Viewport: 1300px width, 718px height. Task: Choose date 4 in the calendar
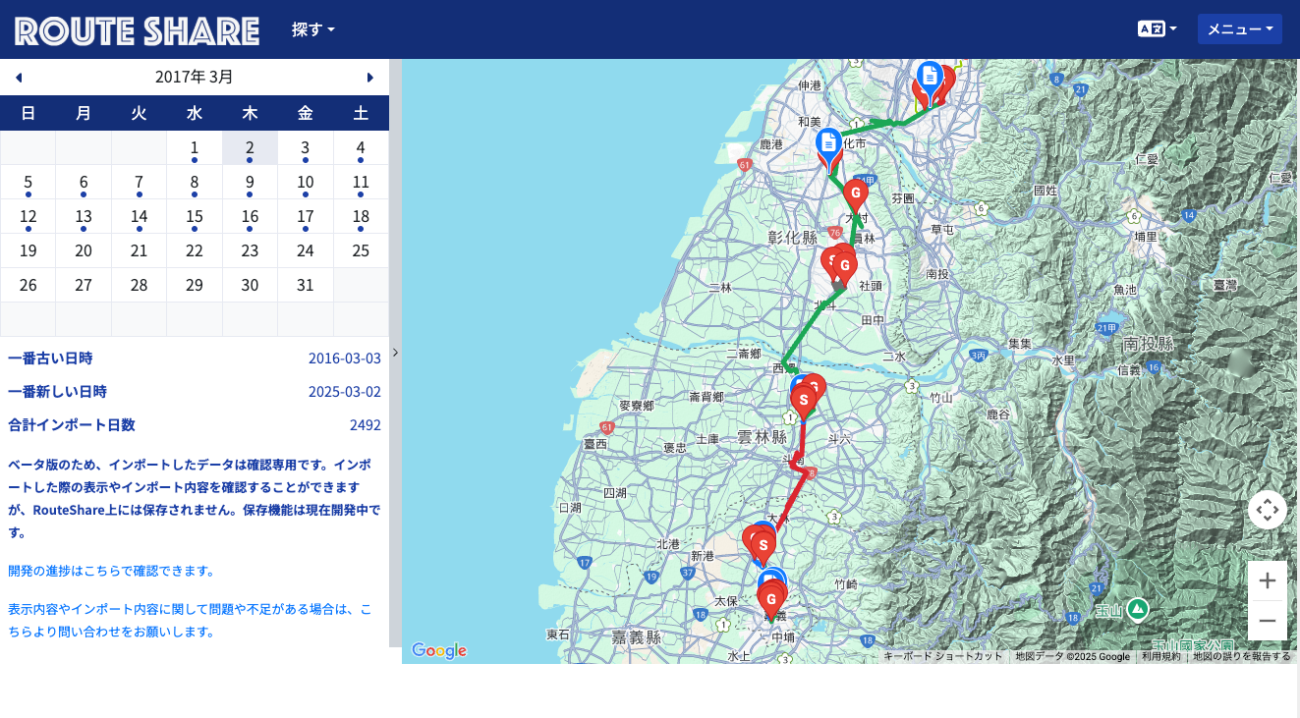pos(361,148)
